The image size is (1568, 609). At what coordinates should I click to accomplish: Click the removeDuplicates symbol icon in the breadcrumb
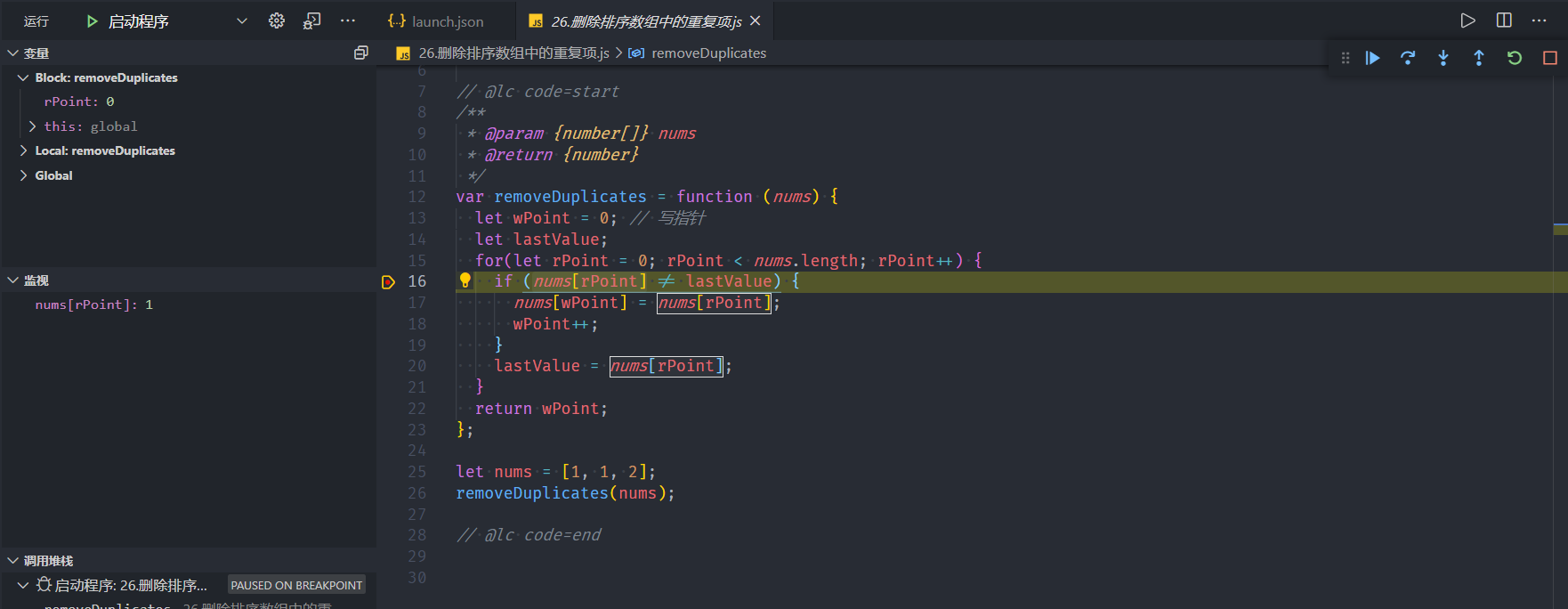[636, 53]
